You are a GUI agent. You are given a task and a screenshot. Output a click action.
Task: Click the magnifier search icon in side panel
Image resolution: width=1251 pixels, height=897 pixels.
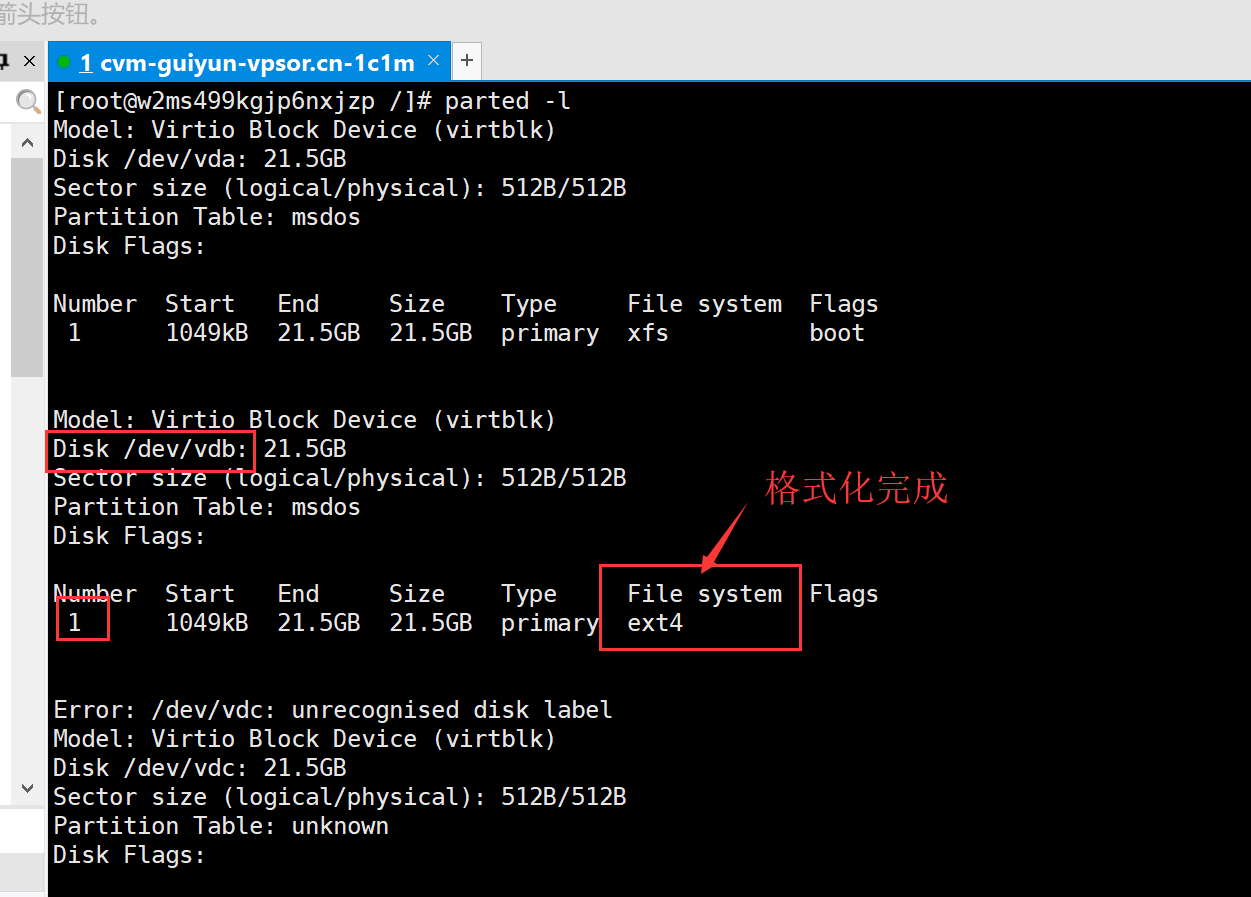coord(28,100)
